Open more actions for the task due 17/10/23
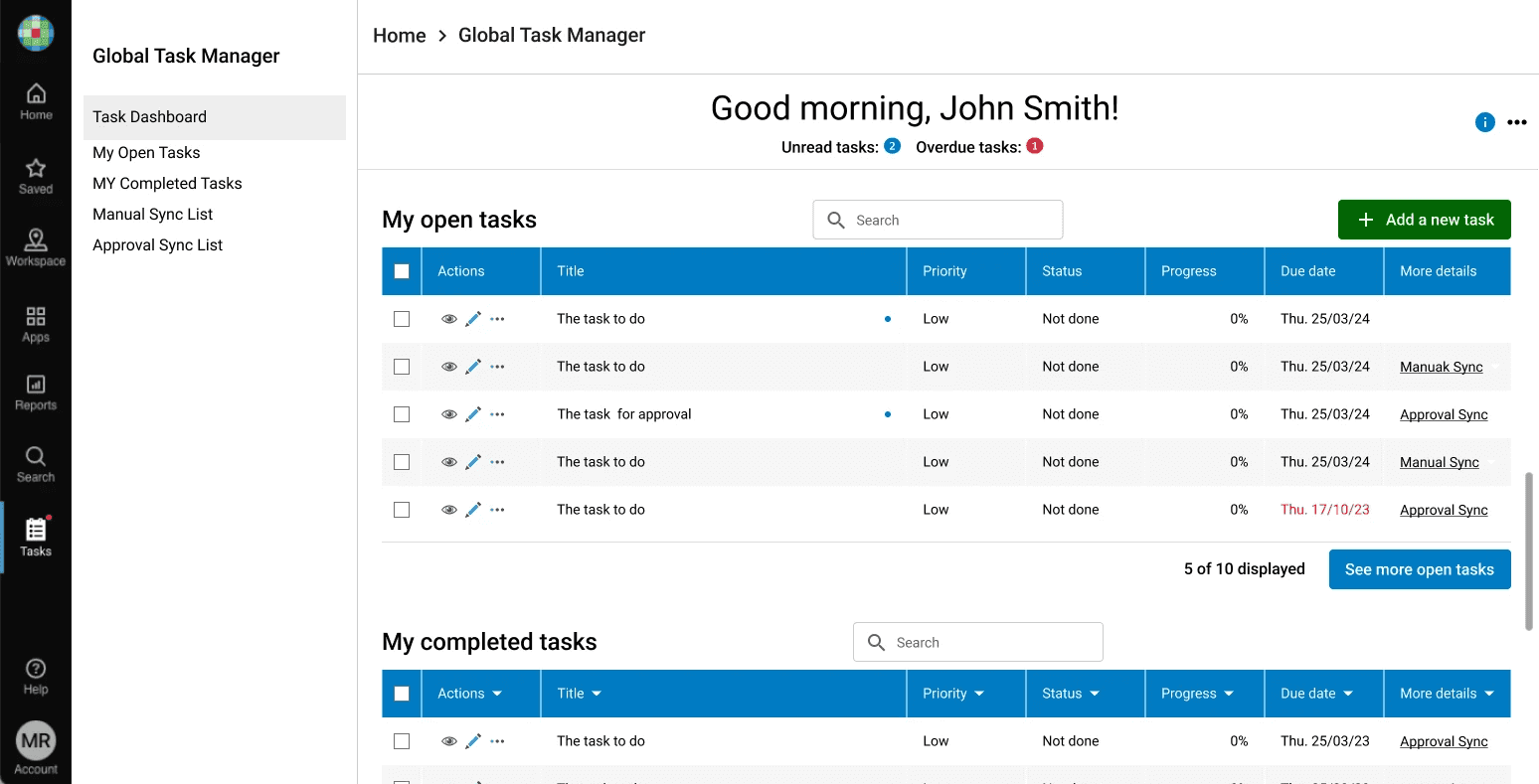 (x=498, y=510)
